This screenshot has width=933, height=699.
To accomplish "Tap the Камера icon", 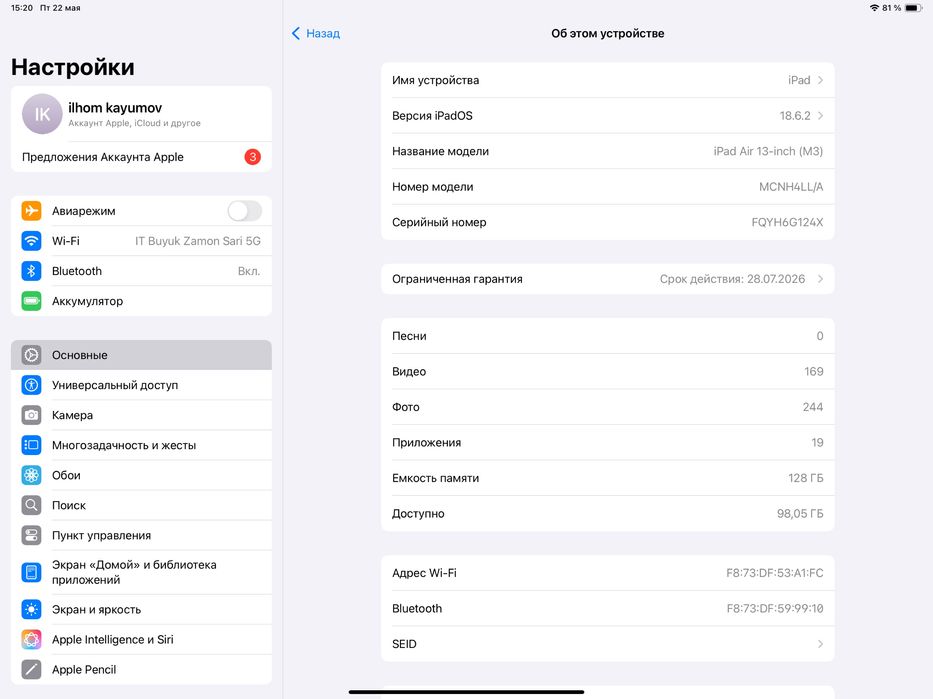I will (32, 415).
